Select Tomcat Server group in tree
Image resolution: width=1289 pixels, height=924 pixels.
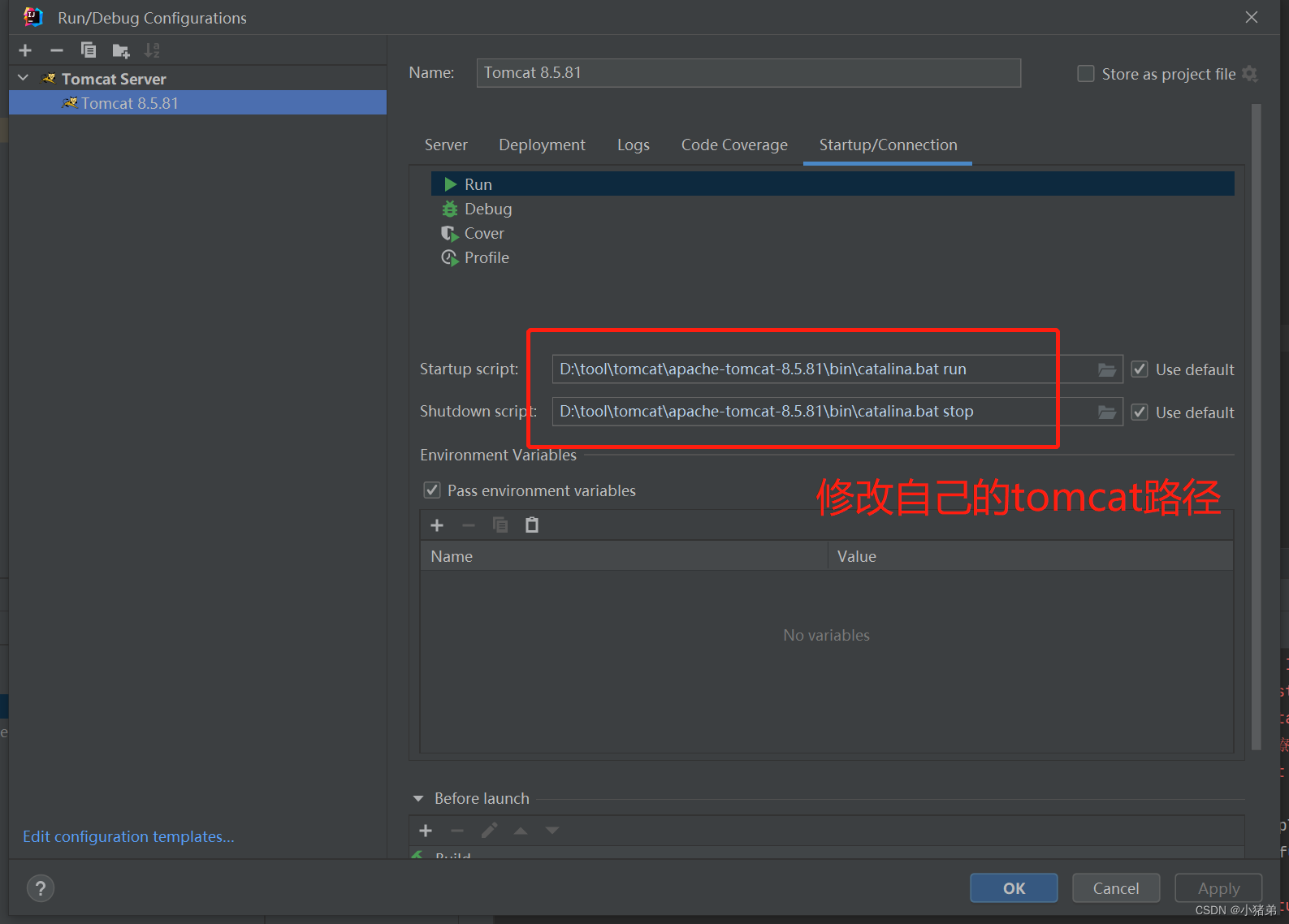tap(114, 79)
